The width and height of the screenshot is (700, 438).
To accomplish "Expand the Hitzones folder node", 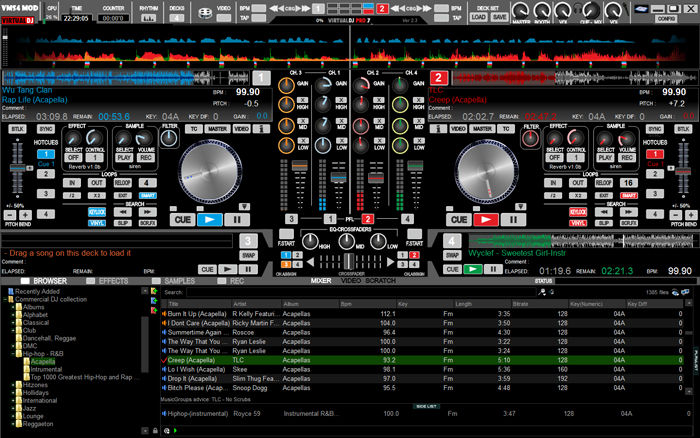I will pos(13,385).
